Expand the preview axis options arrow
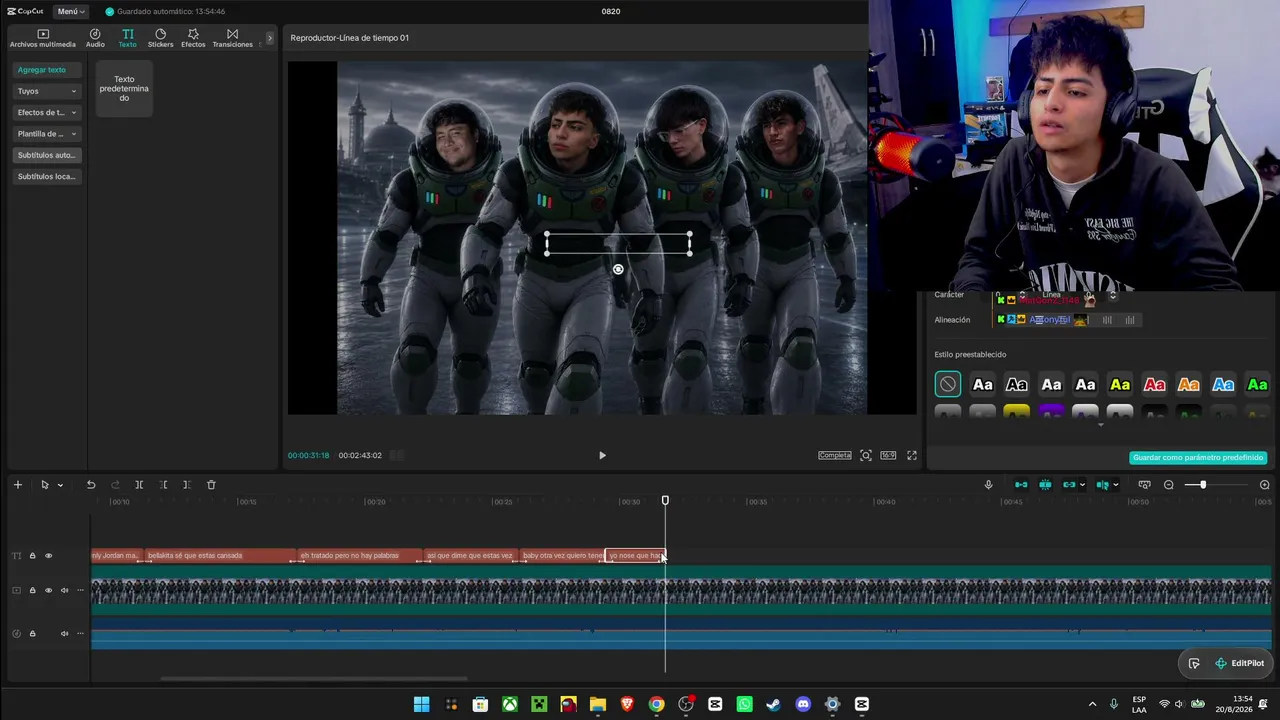The width and height of the screenshot is (1280, 720). (1116, 485)
